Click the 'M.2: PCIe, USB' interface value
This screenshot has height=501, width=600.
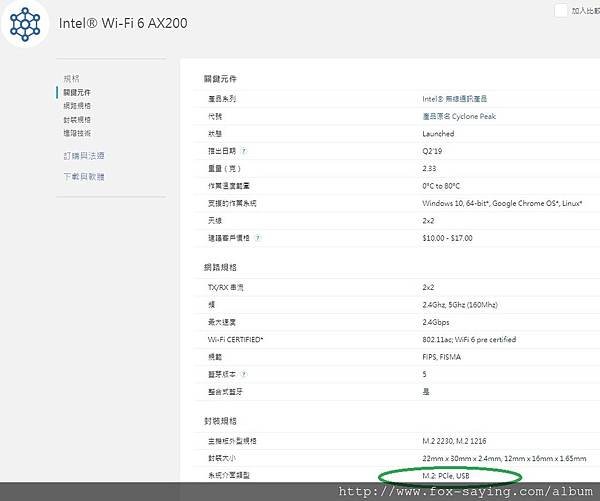[x=446, y=476]
